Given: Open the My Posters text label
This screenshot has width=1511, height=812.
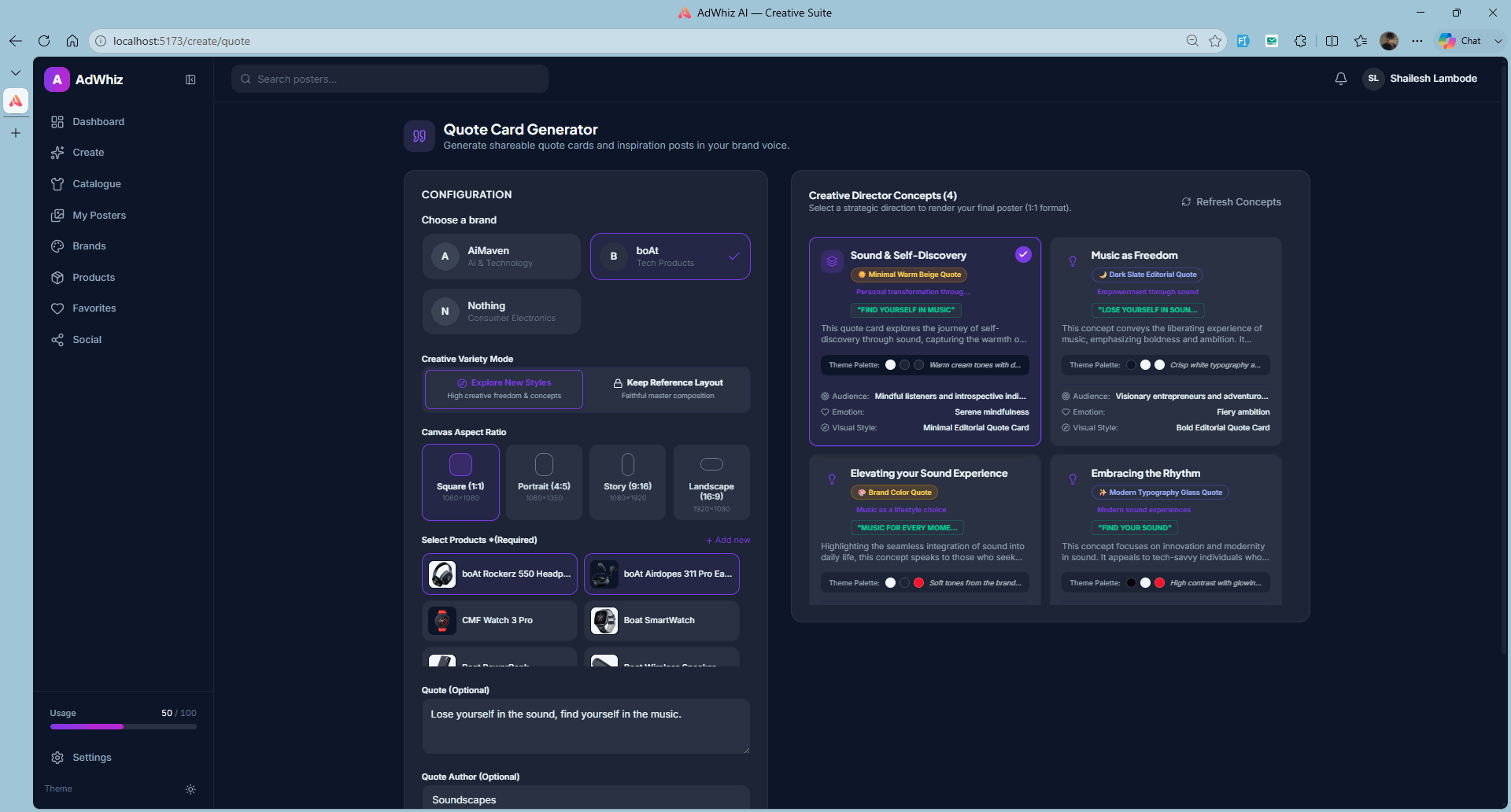Looking at the screenshot, I should (x=99, y=216).
